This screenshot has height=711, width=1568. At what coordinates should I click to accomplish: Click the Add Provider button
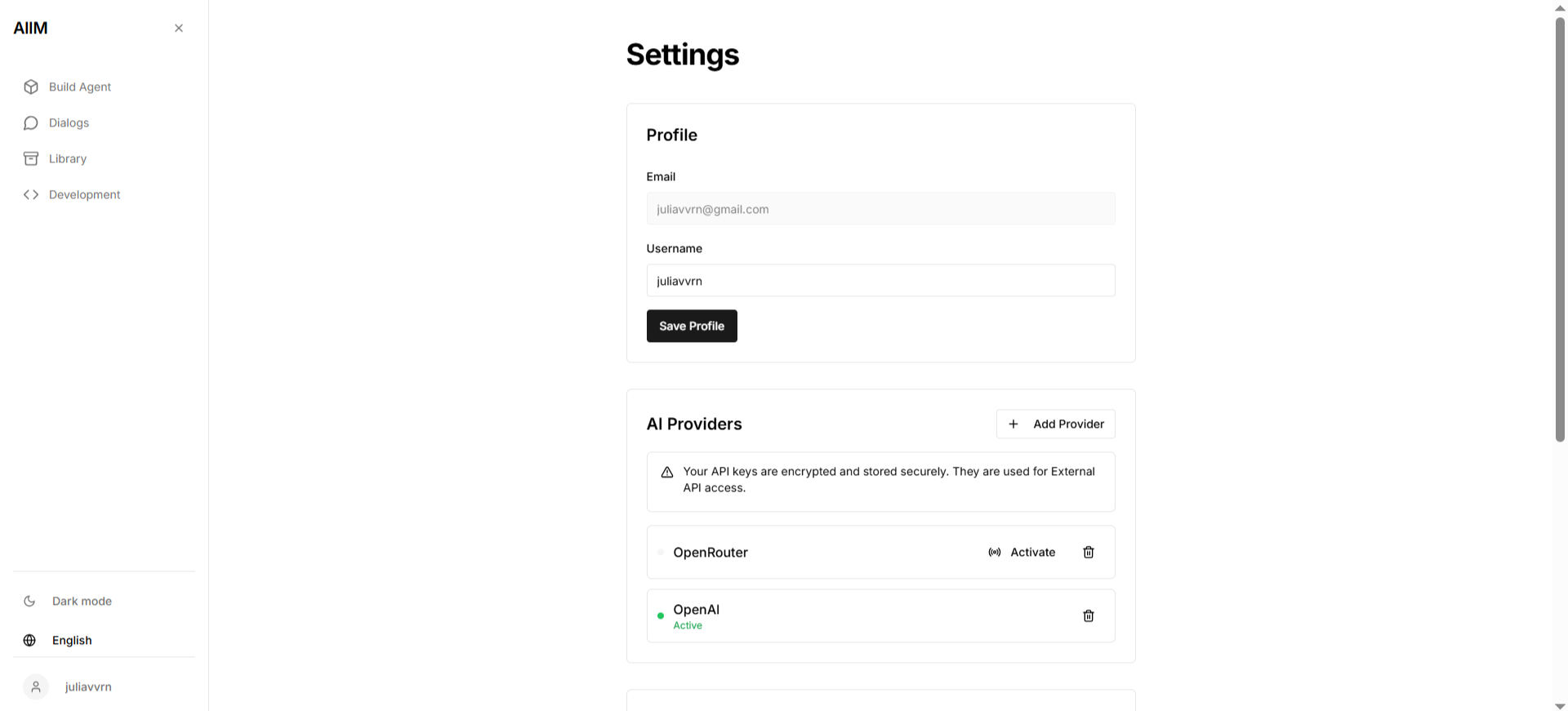(x=1055, y=424)
